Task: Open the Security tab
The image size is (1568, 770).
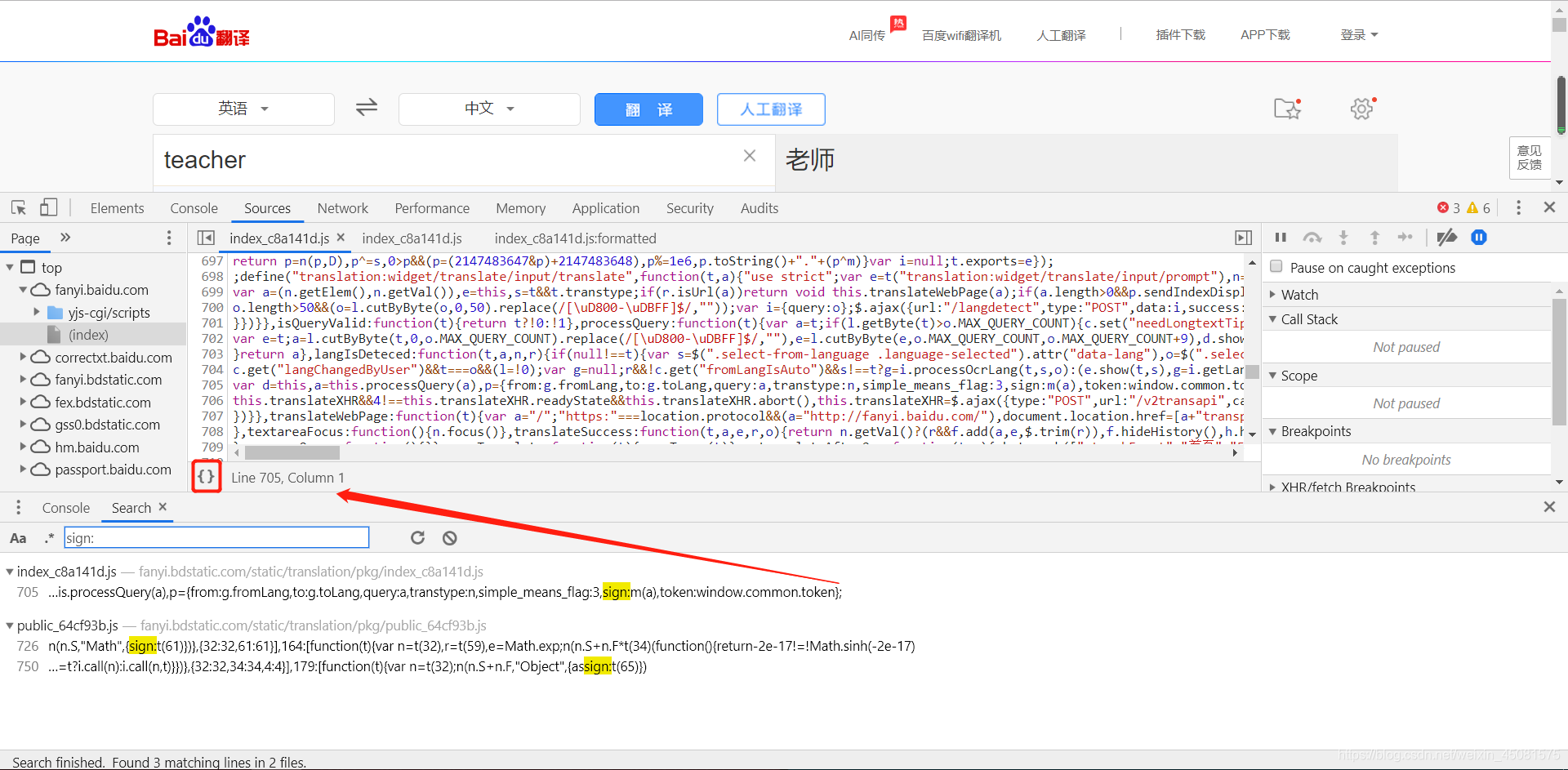Action: click(x=690, y=208)
